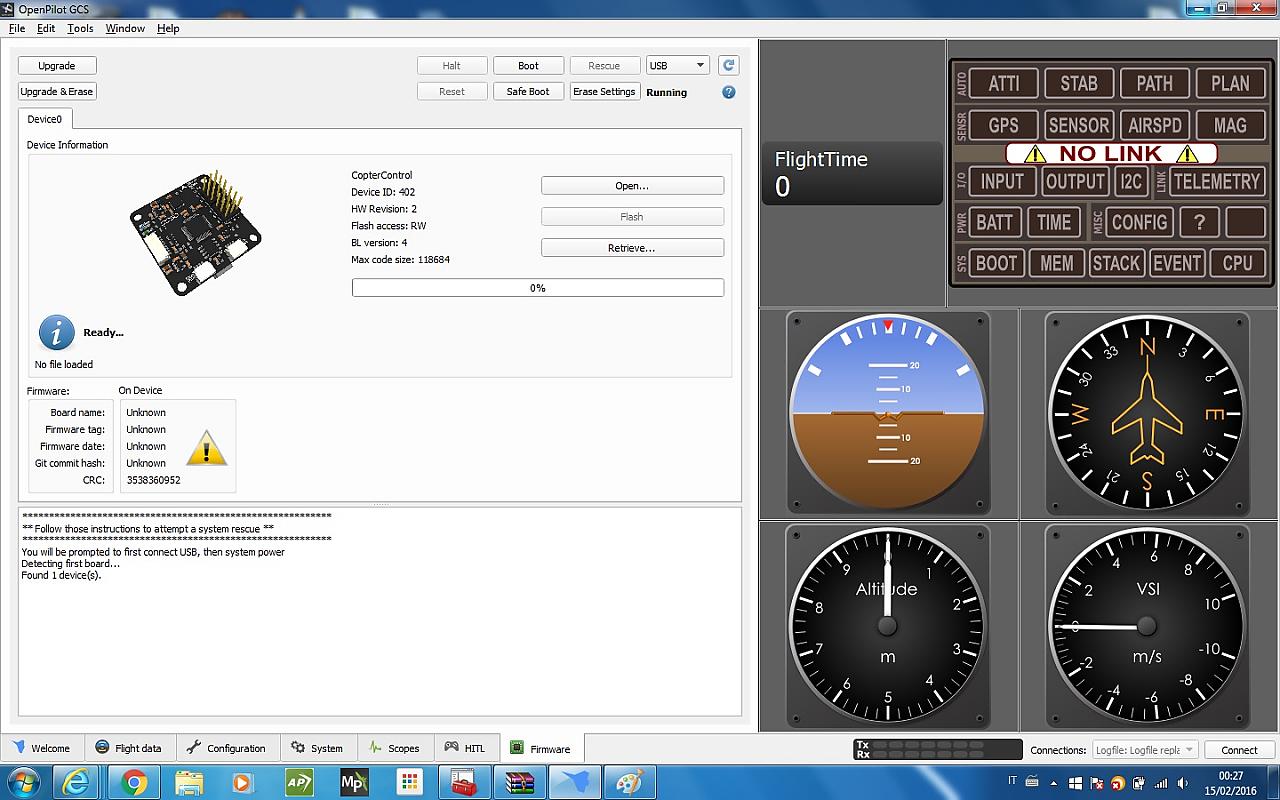
Task: Open Google Chrome from the taskbar
Action: click(134, 782)
